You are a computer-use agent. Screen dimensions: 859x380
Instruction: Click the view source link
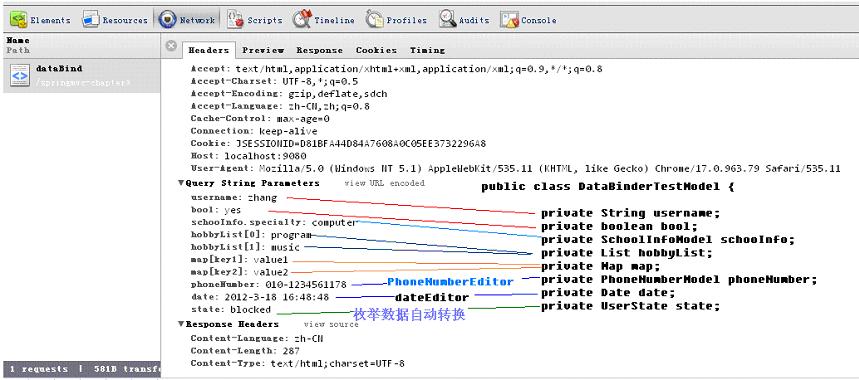pos(331,324)
